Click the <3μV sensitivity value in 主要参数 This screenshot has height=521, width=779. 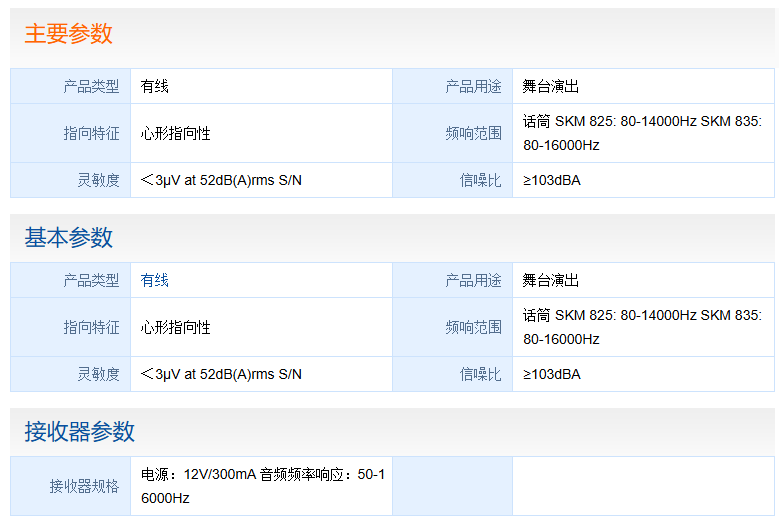coord(221,180)
